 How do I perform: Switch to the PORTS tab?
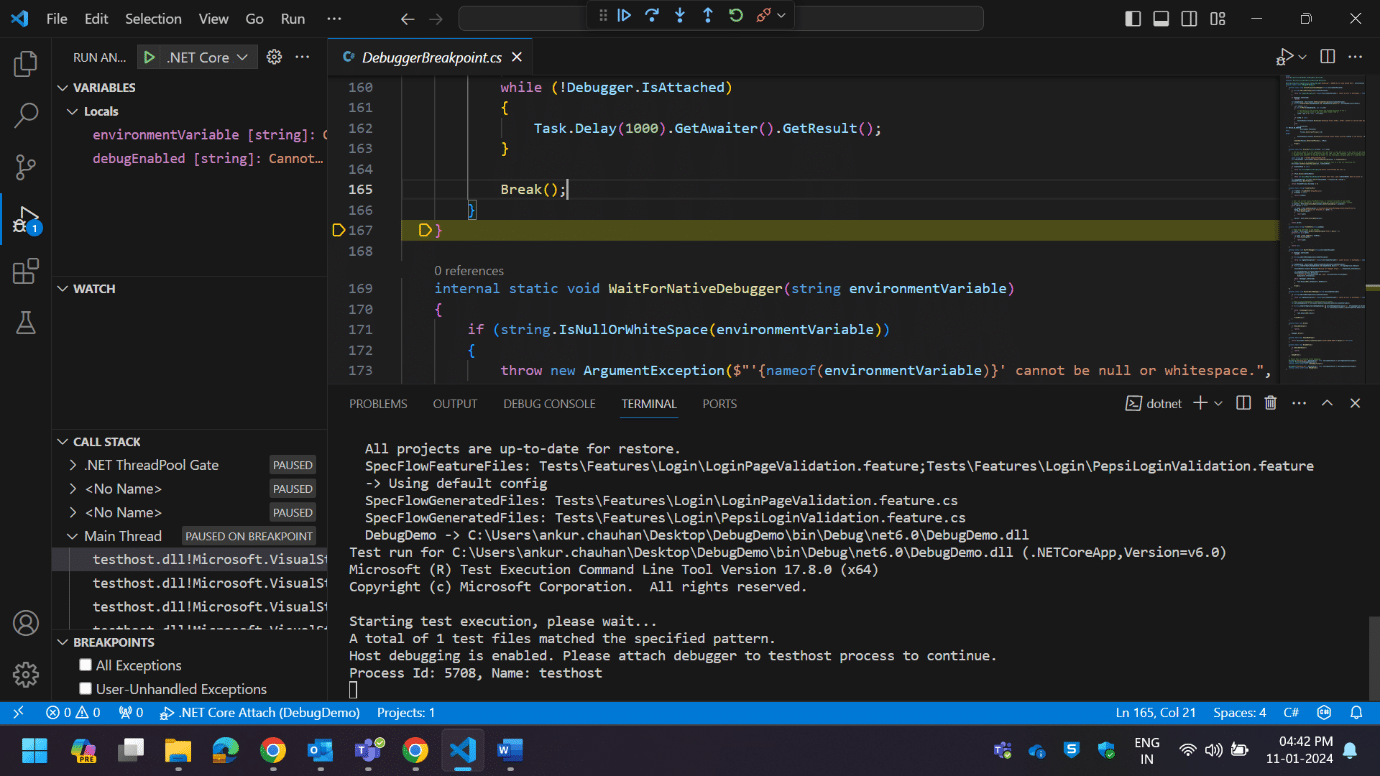pyautogui.click(x=719, y=404)
